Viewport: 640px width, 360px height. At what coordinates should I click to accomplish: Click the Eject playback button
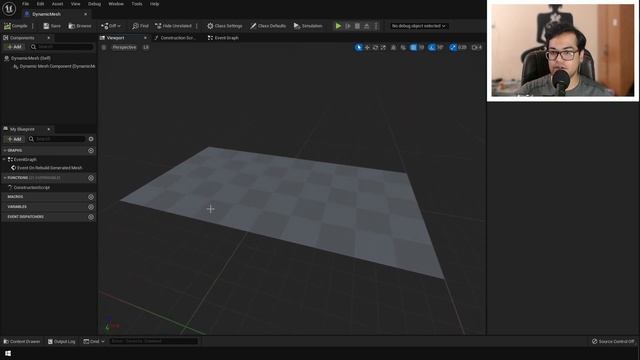[x=367, y=26]
